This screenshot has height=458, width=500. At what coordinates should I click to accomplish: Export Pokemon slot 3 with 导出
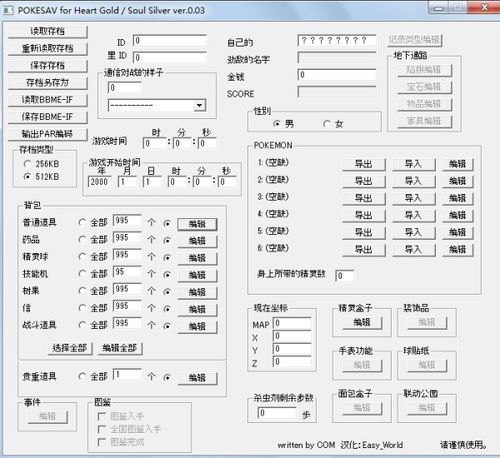[x=364, y=198]
